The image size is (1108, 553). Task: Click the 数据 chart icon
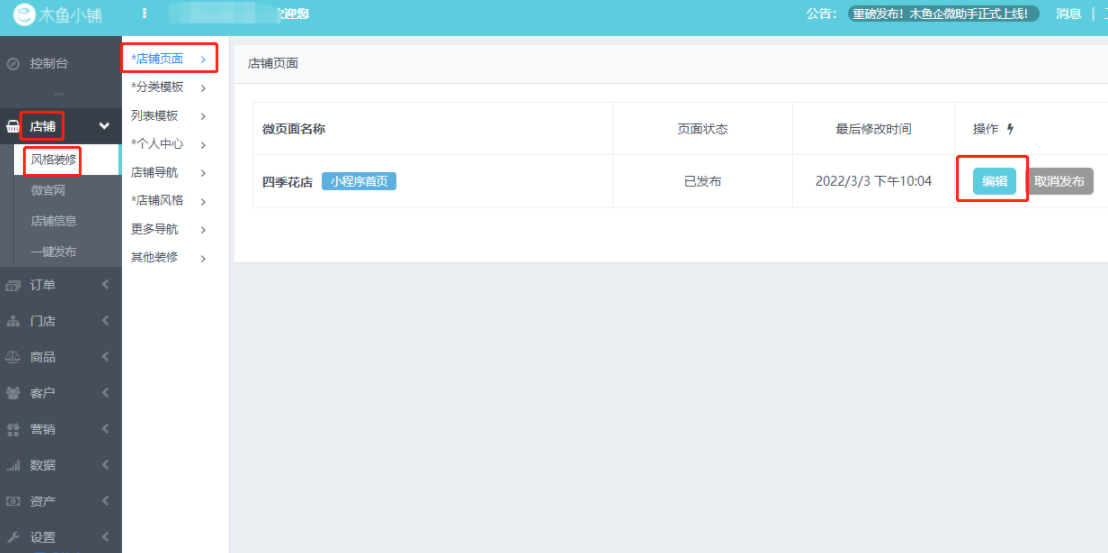click(x=13, y=465)
